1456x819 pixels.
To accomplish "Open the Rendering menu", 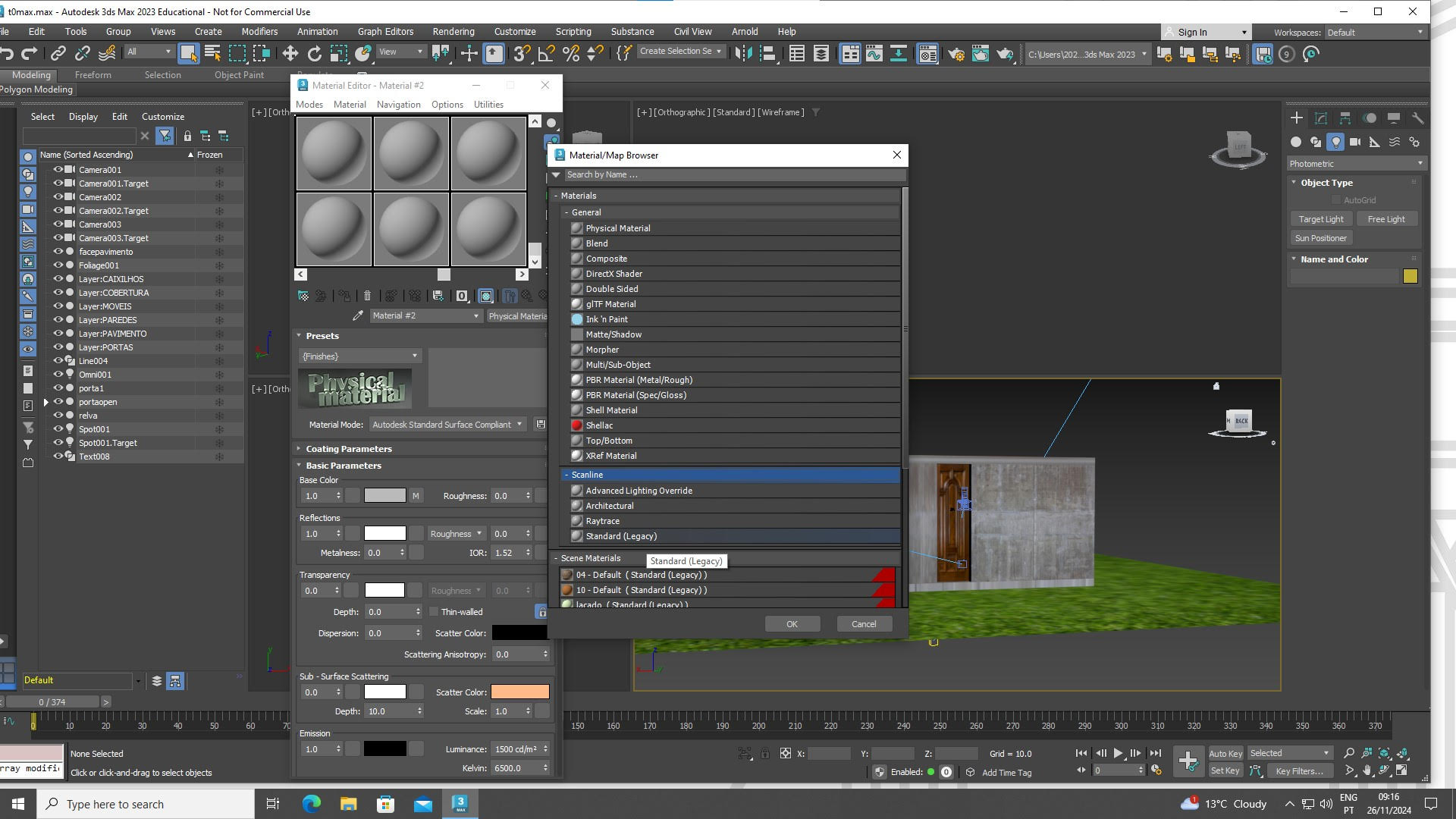I will pos(453,32).
